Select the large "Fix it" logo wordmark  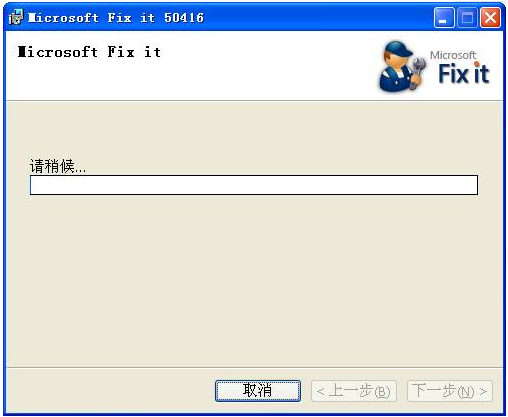pyautogui.click(x=464, y=73)
